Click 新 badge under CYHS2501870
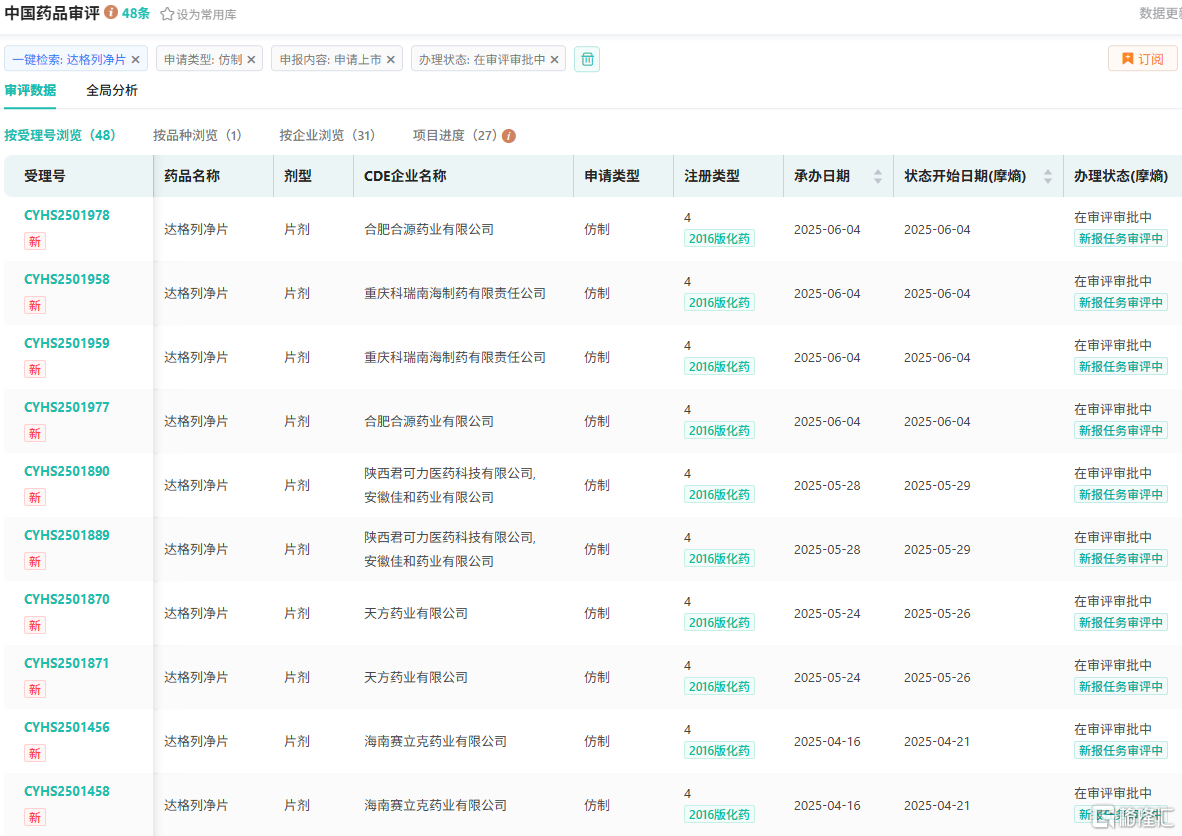 click(35, 626)
